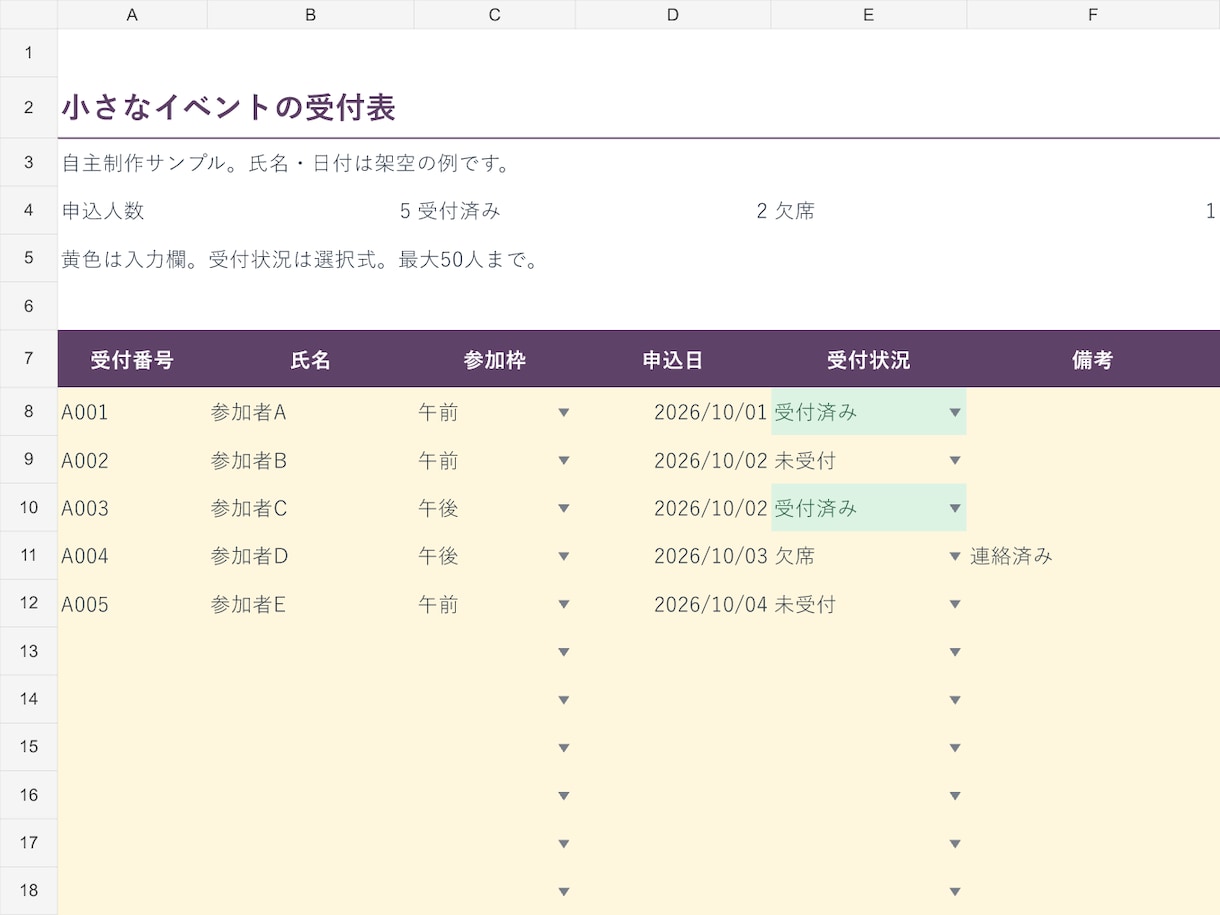Select the 参加者D name cell
1220x915 pixels.
[311, 556]
